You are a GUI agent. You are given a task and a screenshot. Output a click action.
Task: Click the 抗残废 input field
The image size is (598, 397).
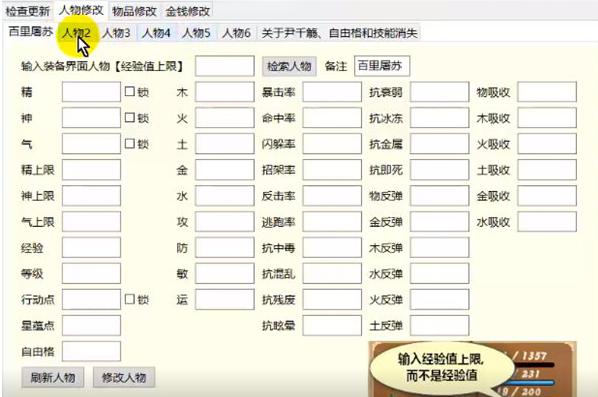(x=332, y=299)
